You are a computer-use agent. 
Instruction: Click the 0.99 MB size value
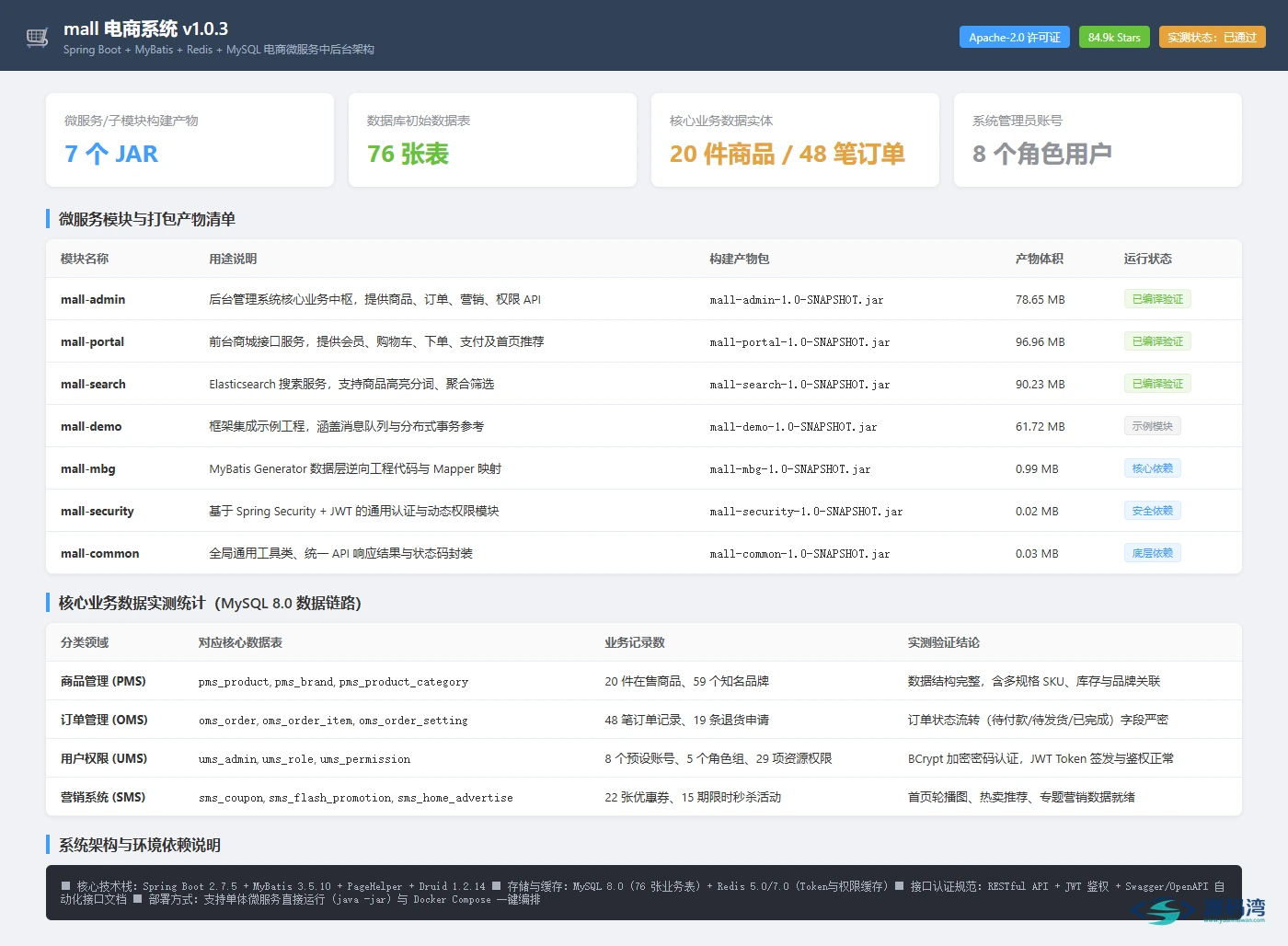(1037, 468)
